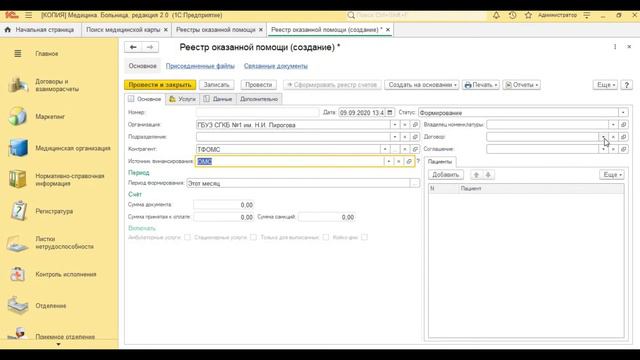The height and width of the screenshot is (360, 640).
Task: Expand Соглашение dropdown arrow
Action: (x=603, y=149)
